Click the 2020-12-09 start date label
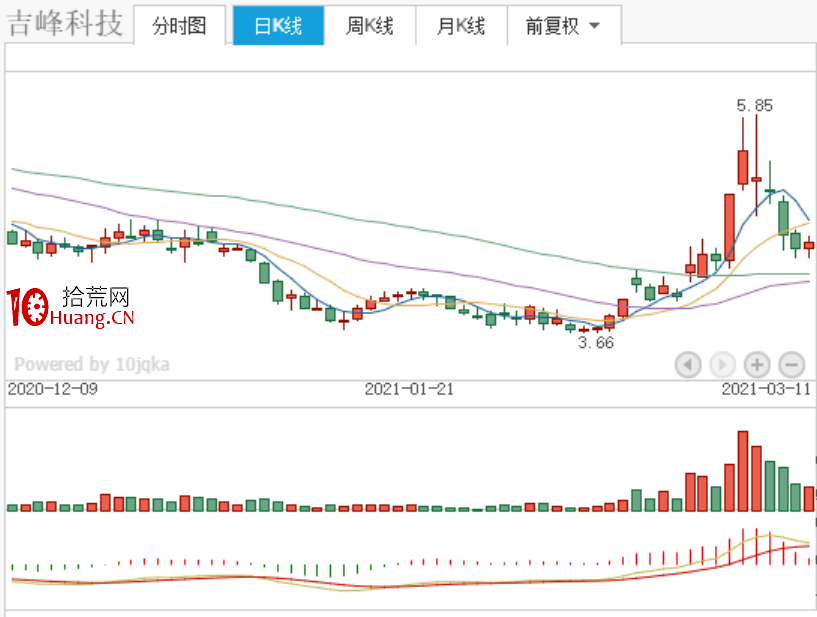The image size is (817, 617). click(53, 389)
